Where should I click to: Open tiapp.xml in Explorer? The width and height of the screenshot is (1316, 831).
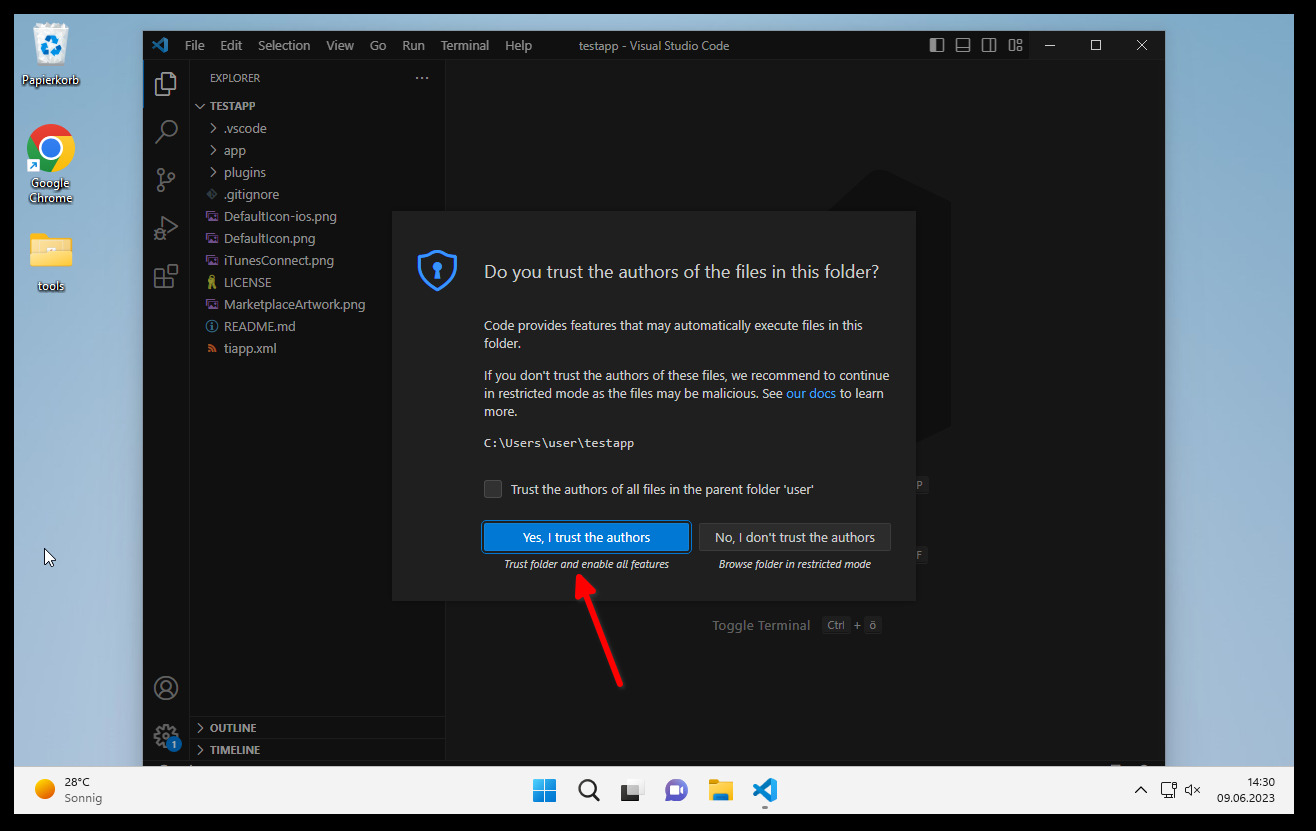(x=317, y=348)
